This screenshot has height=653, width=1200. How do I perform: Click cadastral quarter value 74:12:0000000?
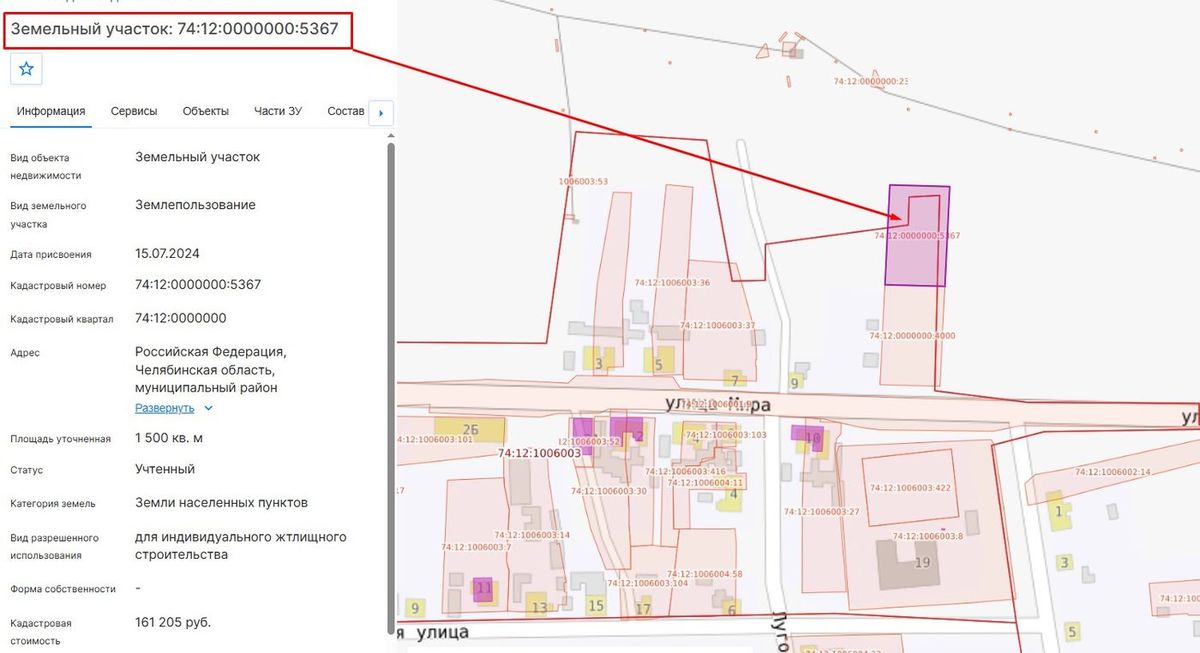pos(181,318)
